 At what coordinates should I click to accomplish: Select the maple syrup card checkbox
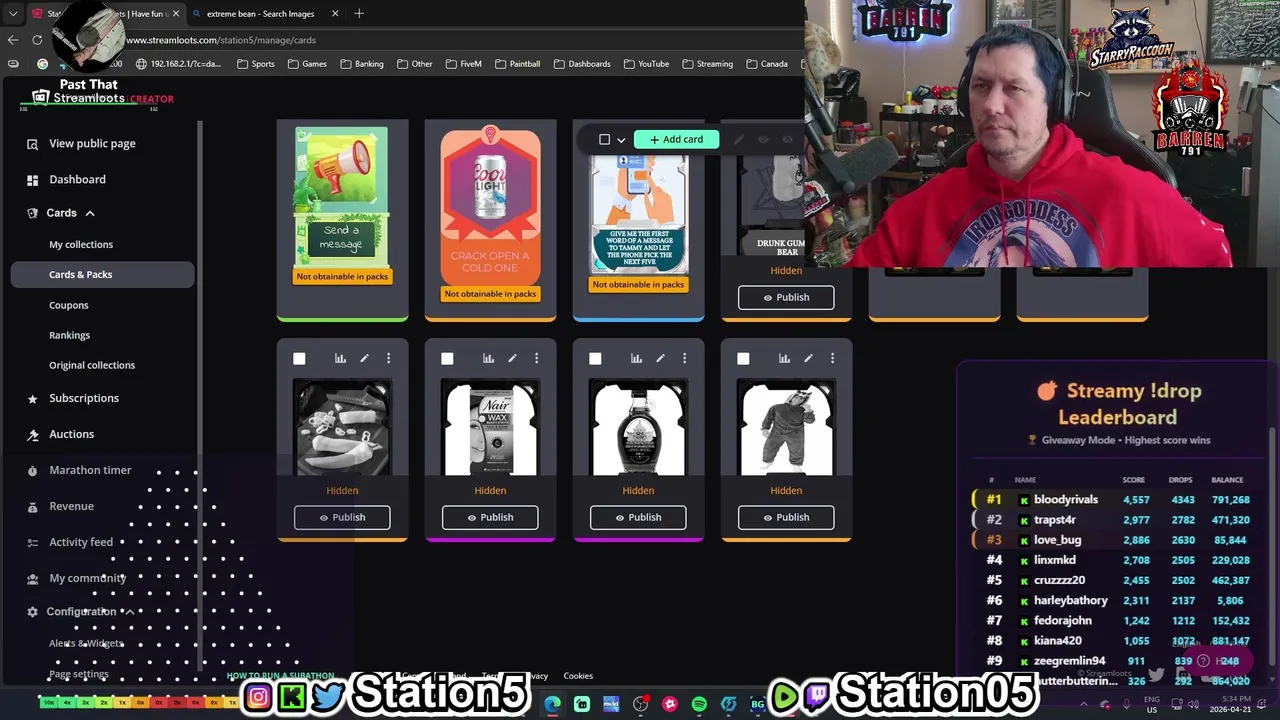coord(595,358)
